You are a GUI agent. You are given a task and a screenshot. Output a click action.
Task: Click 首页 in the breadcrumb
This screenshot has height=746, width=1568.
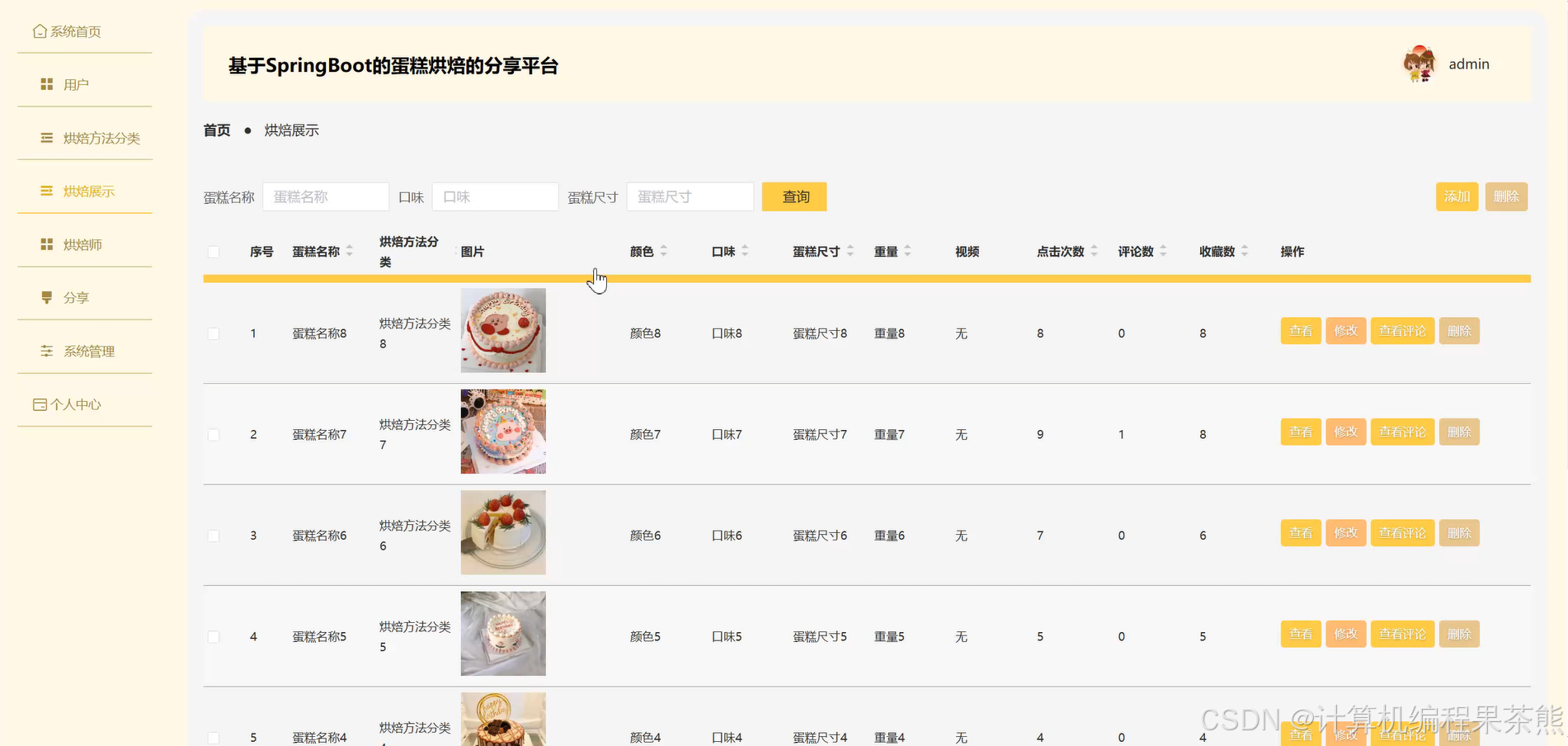point(217,130)
